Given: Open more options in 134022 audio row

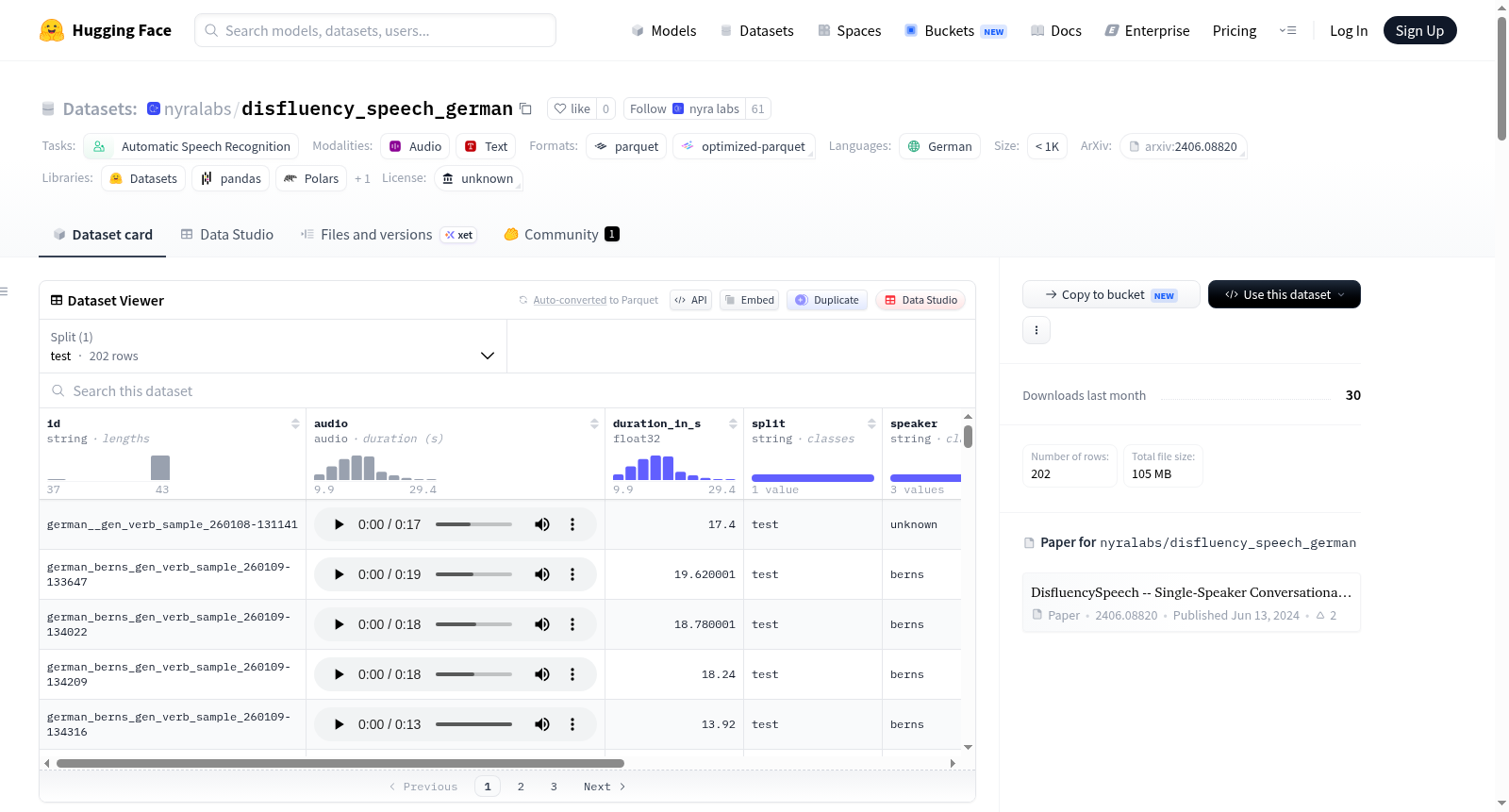Looking at the screenshot, I should [x=572, y=624].
